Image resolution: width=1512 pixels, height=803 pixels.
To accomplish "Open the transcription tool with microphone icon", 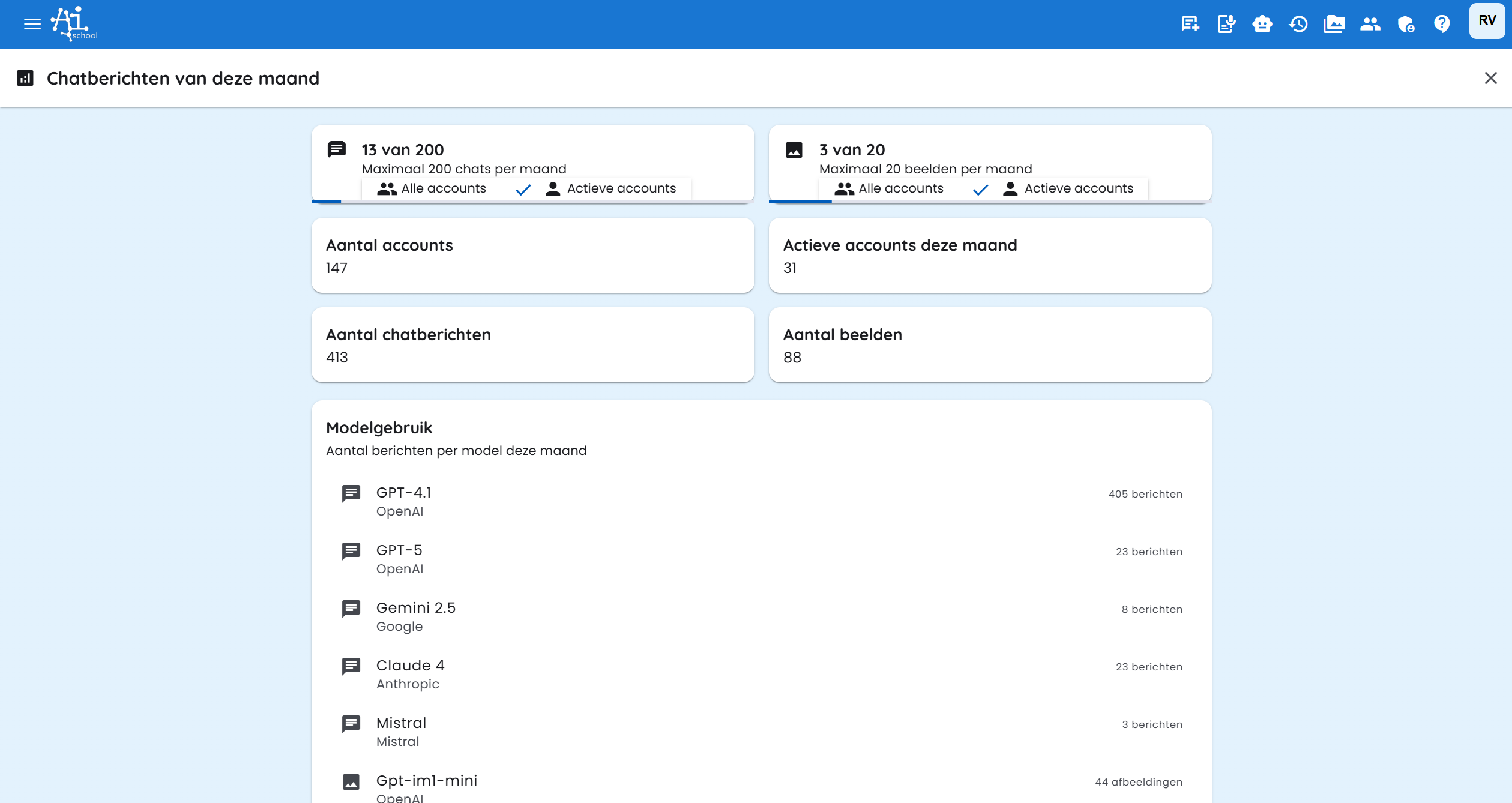I will coord(1226,24).
